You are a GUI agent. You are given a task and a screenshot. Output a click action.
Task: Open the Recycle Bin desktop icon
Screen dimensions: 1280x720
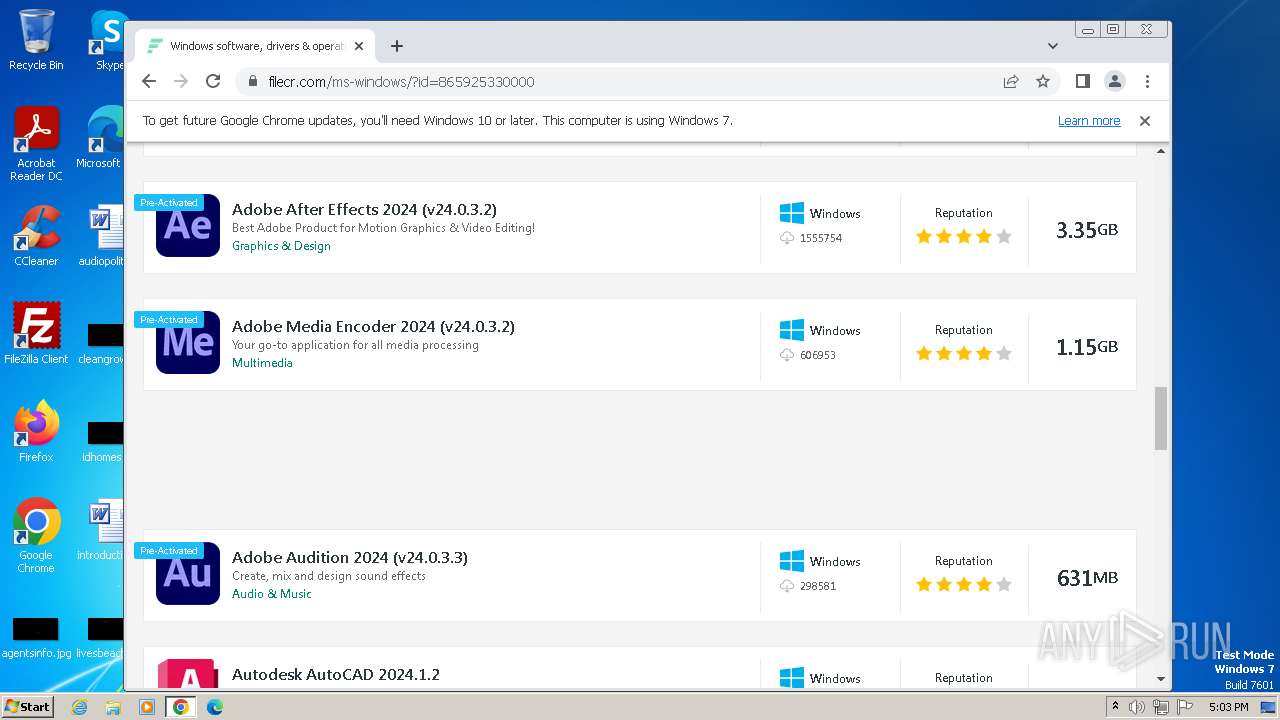pos(36,40)
